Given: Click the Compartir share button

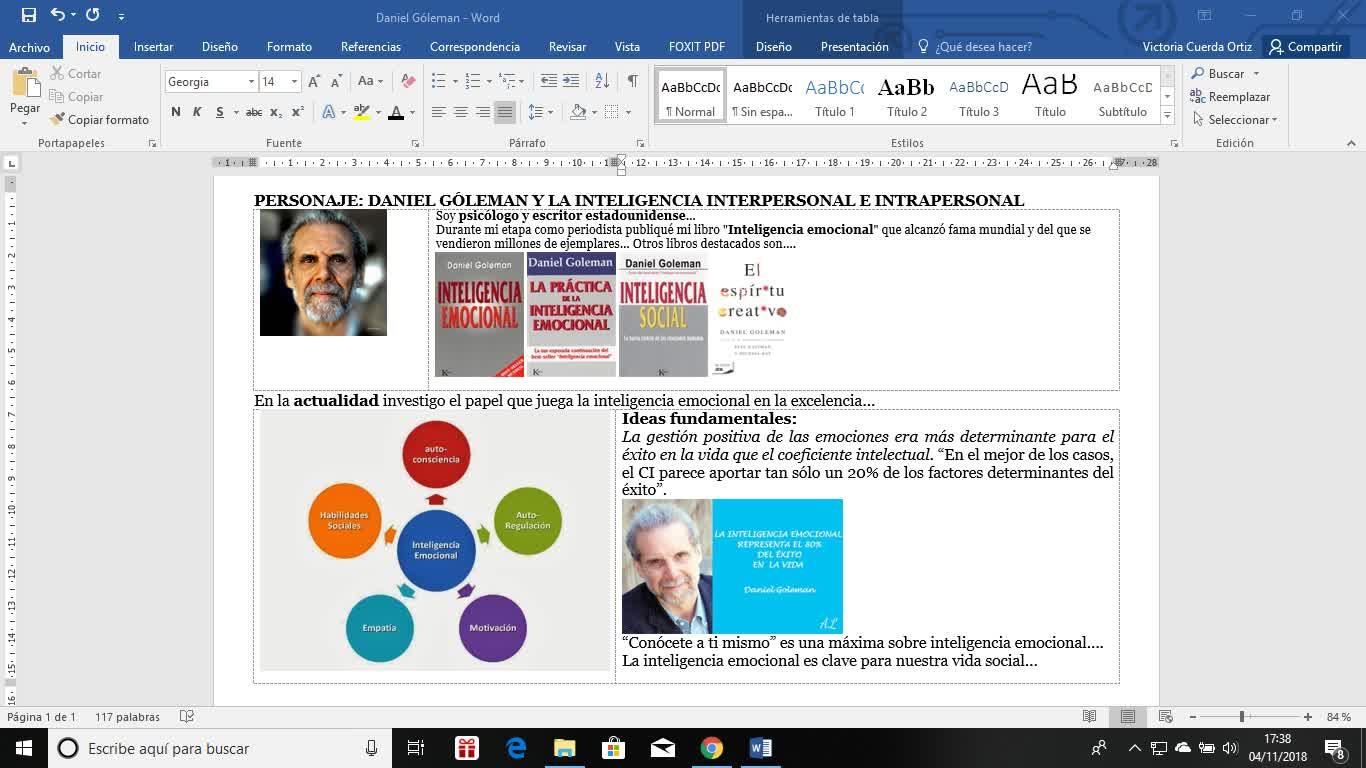Looking at the screenshot, I should click(x=1304, y=47).
